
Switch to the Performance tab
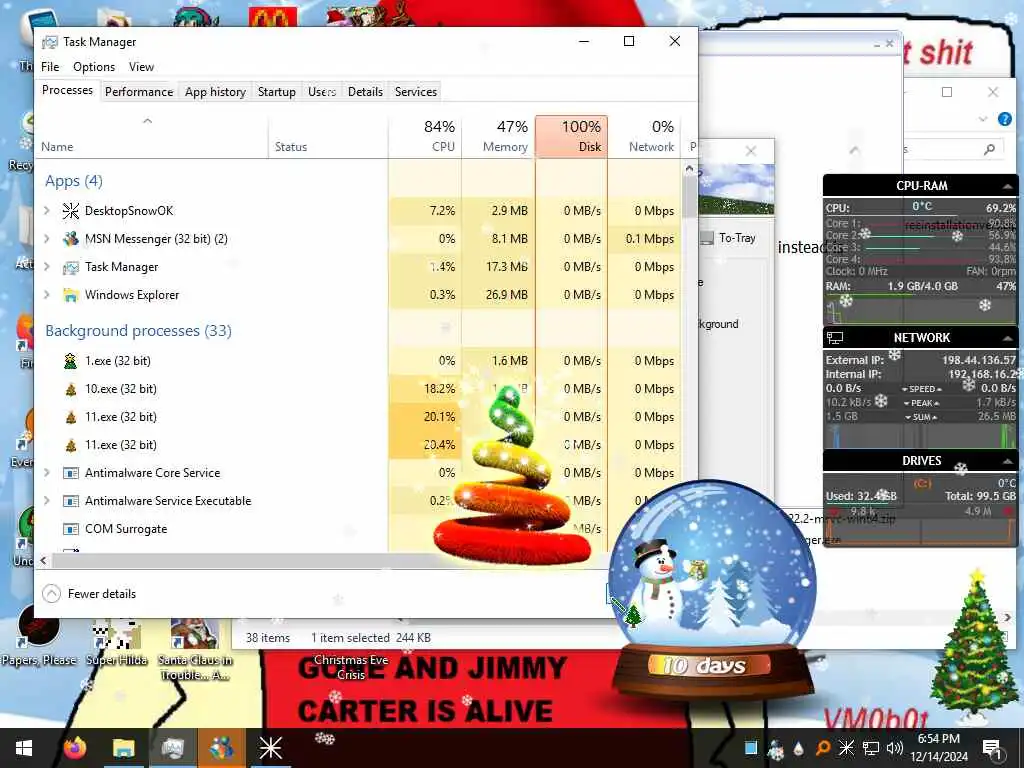click(139, 91)
